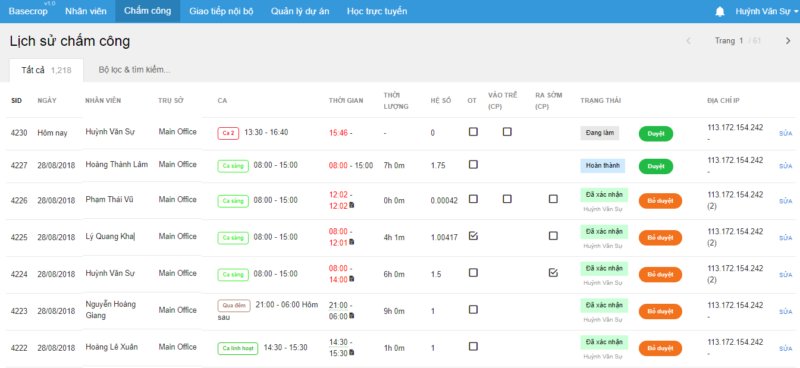Go to previous page arrow
This screenshot has width=800, height=368.
688,41
